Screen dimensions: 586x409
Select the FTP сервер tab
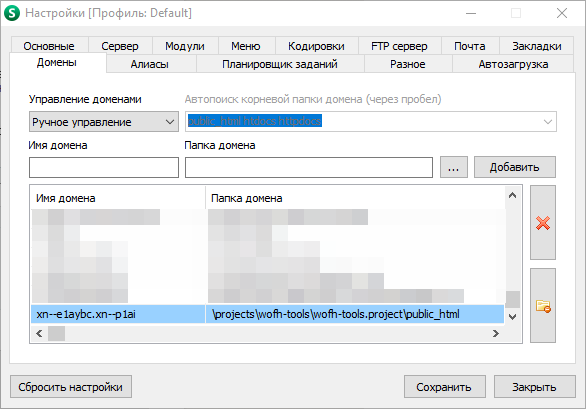coord(399,46)
